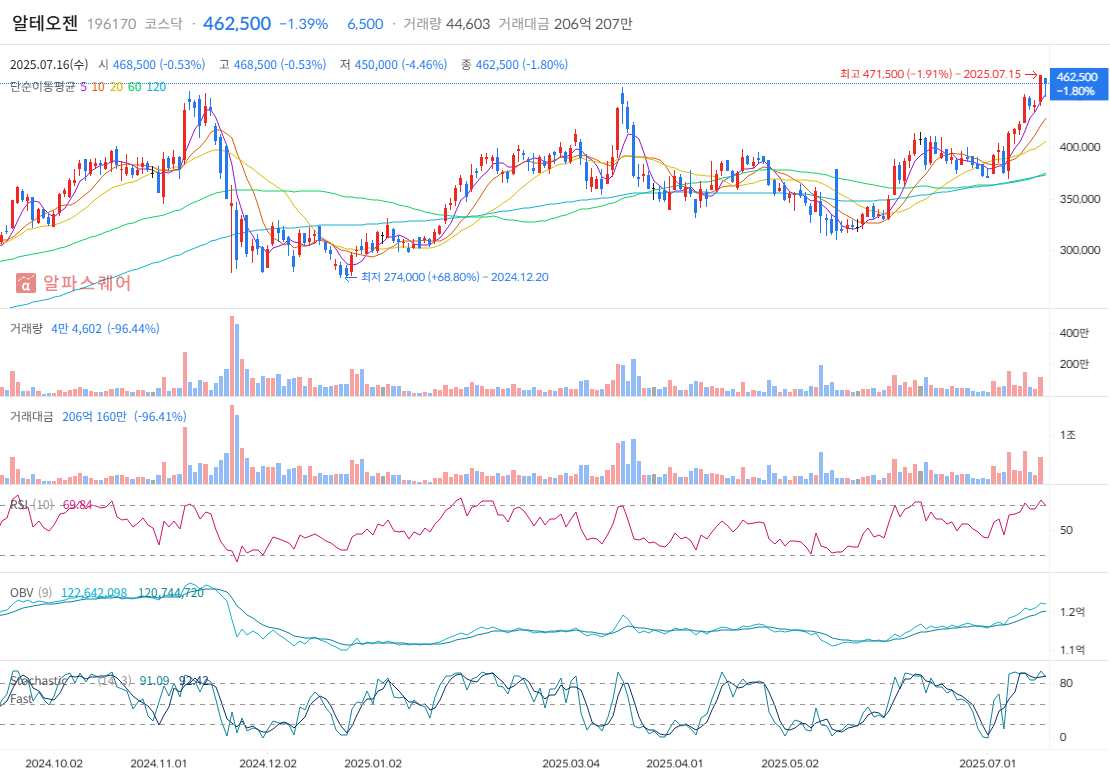Click the 350,000 price axis label

tap(1080, 199)
